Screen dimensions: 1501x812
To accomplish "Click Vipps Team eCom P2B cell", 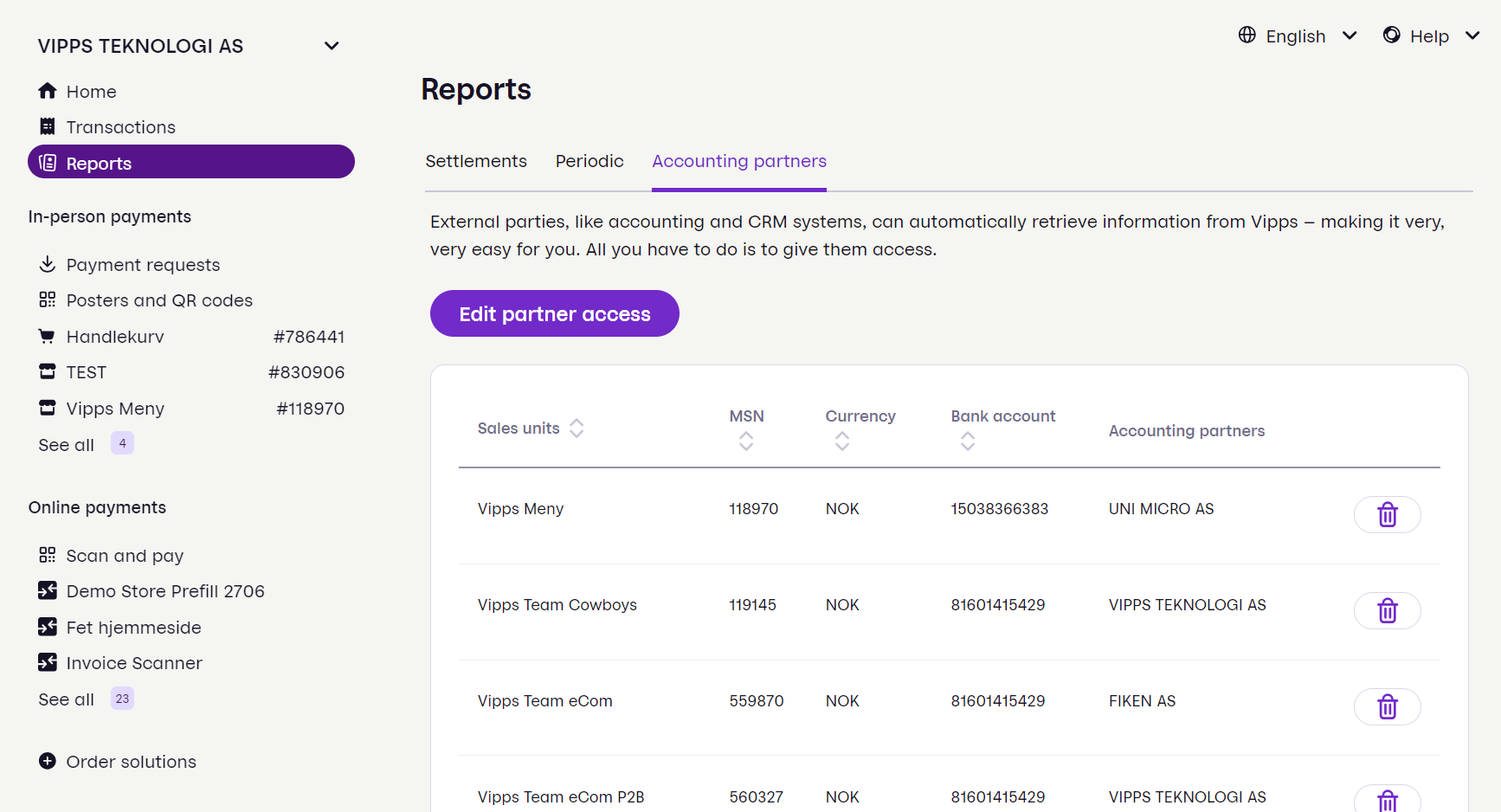I will tap(561, 797).
